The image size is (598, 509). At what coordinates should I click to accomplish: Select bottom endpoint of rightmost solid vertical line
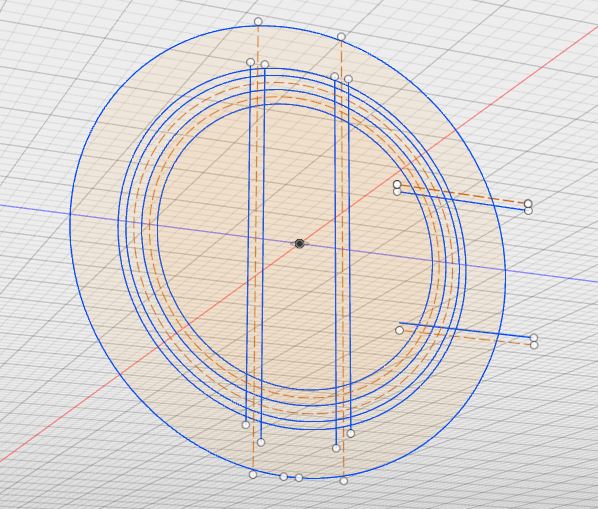(x=351, y=434)
